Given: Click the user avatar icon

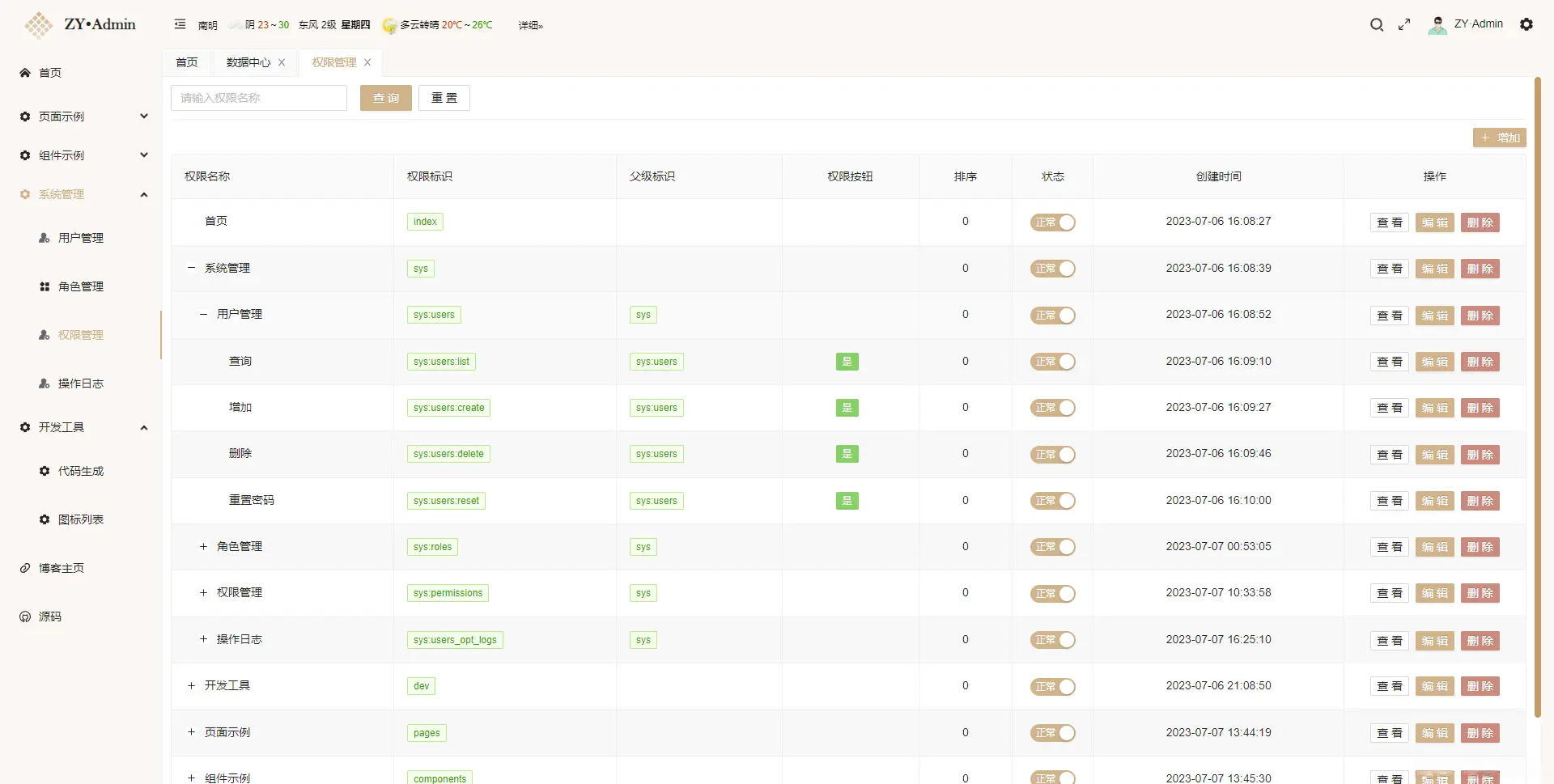Looking at the screenshot, I should click(1437, 25).
